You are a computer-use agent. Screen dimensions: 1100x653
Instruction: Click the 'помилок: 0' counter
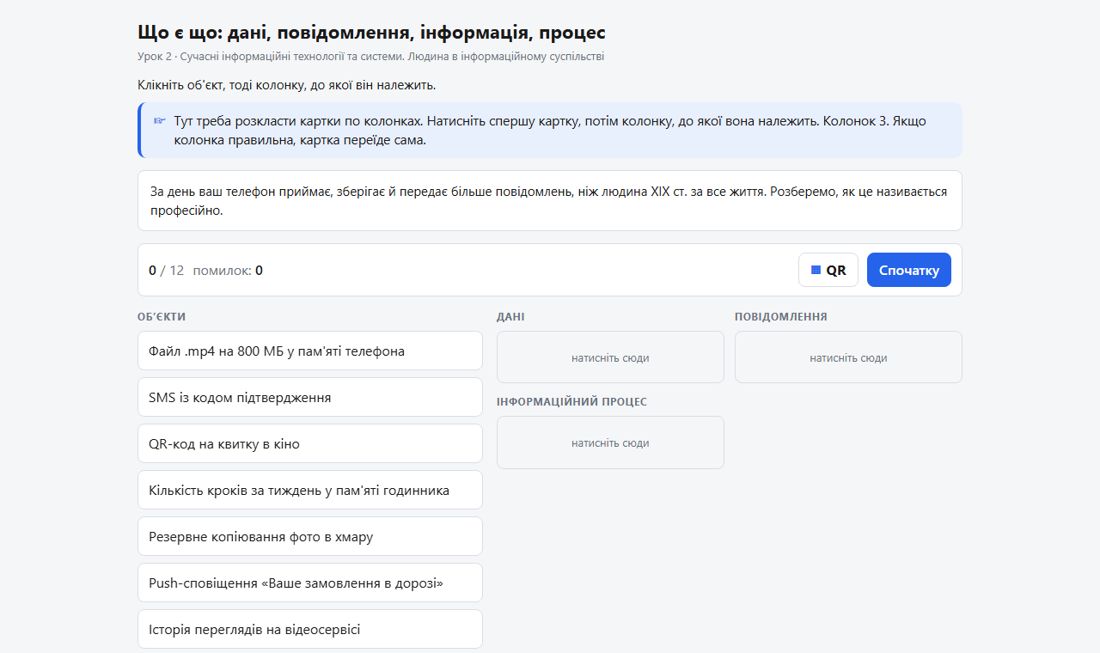[227, 270]
